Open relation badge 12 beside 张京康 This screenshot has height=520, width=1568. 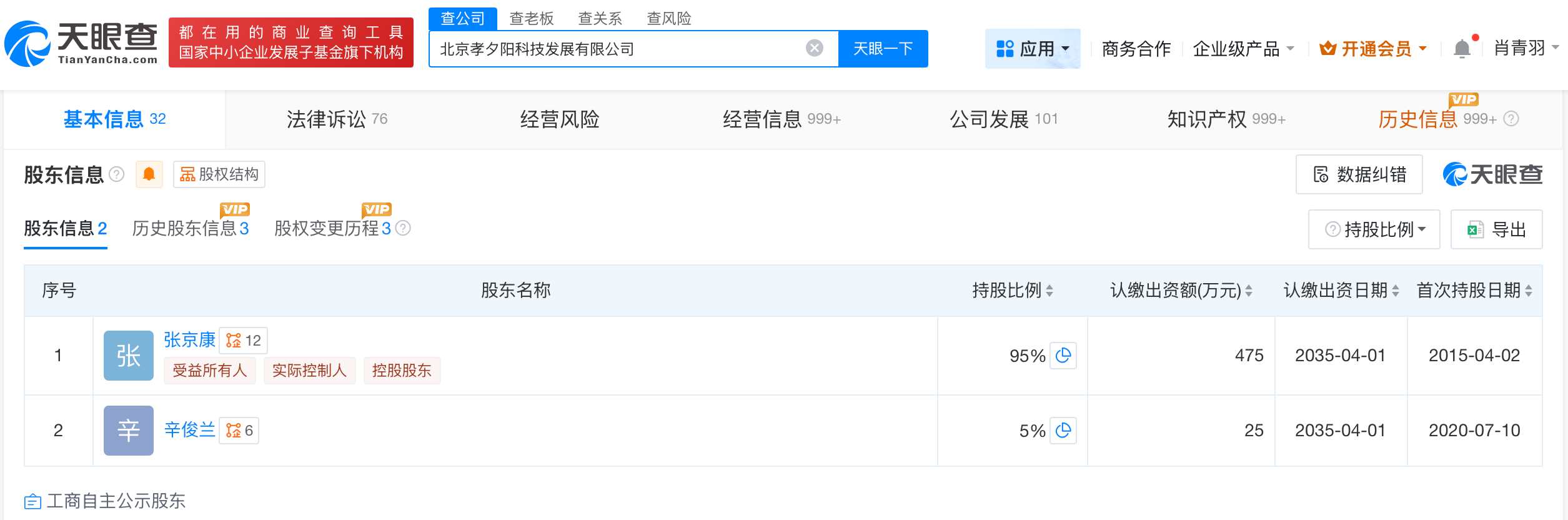tap(244, 341)
